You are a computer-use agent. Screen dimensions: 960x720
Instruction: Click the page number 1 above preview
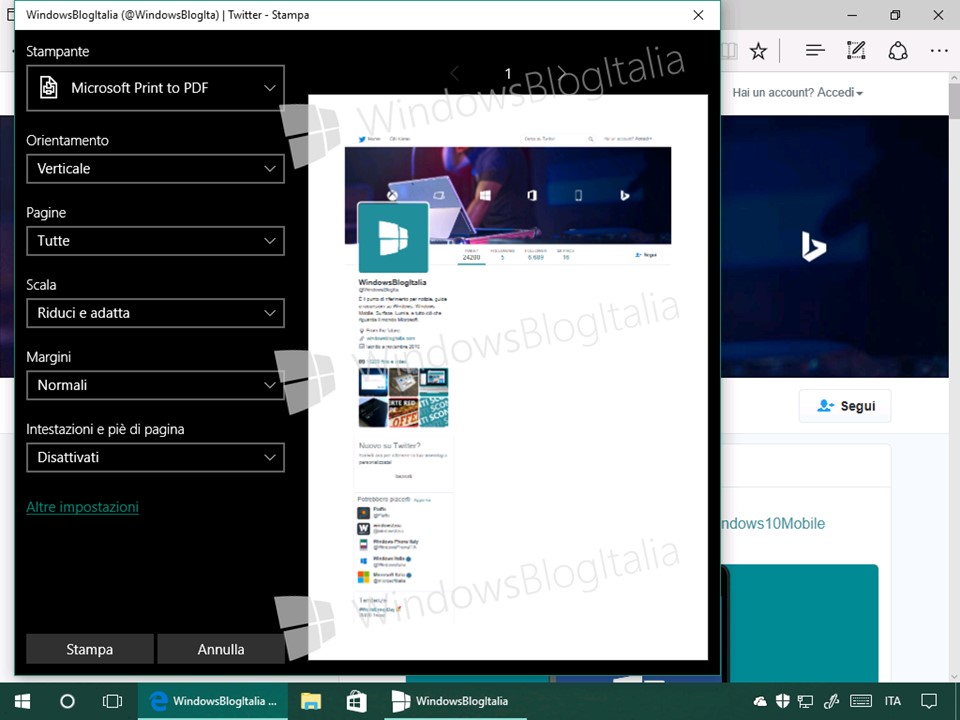[x=508, y=73]
